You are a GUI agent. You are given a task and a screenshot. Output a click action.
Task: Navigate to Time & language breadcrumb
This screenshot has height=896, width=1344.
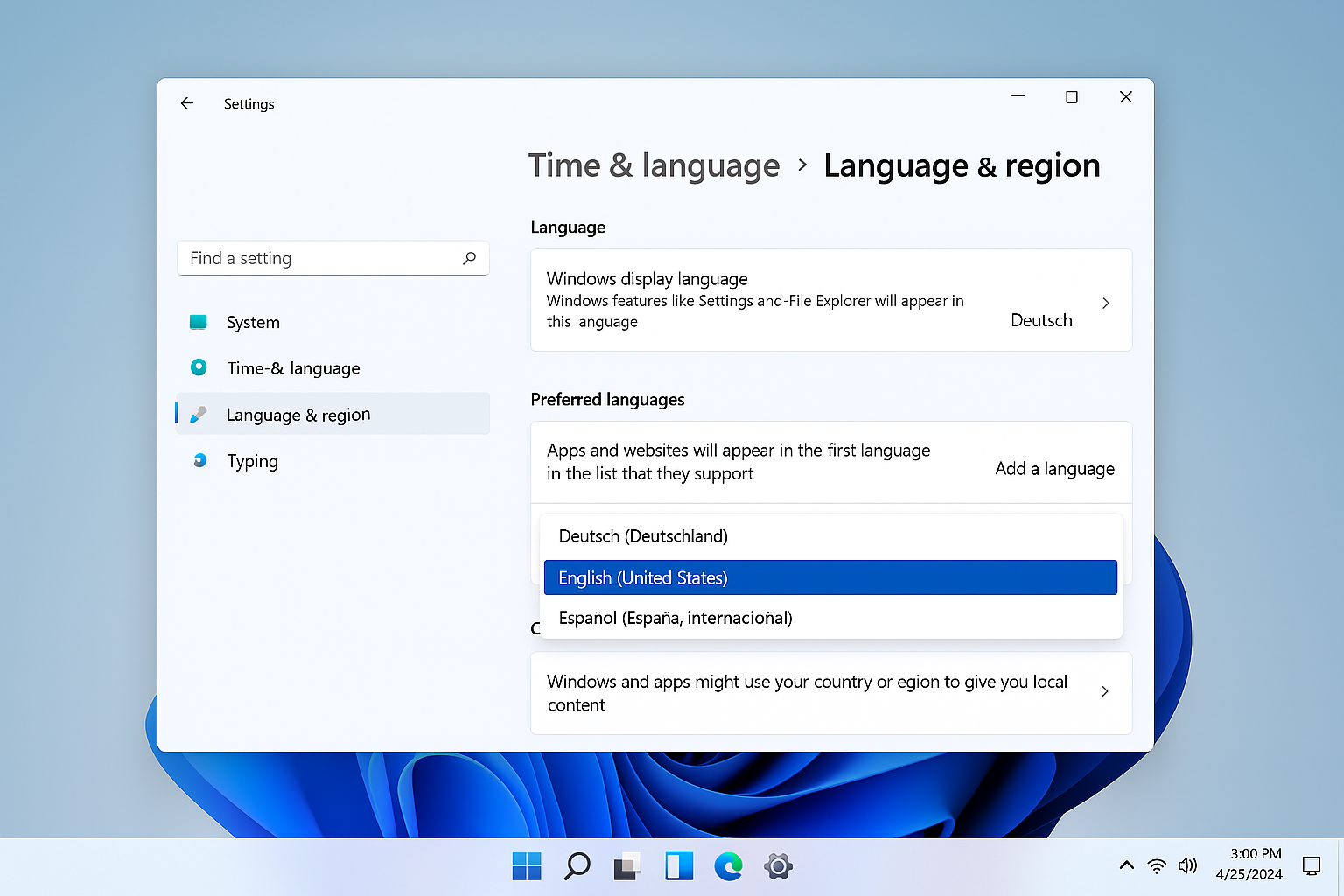click(654, 165)
